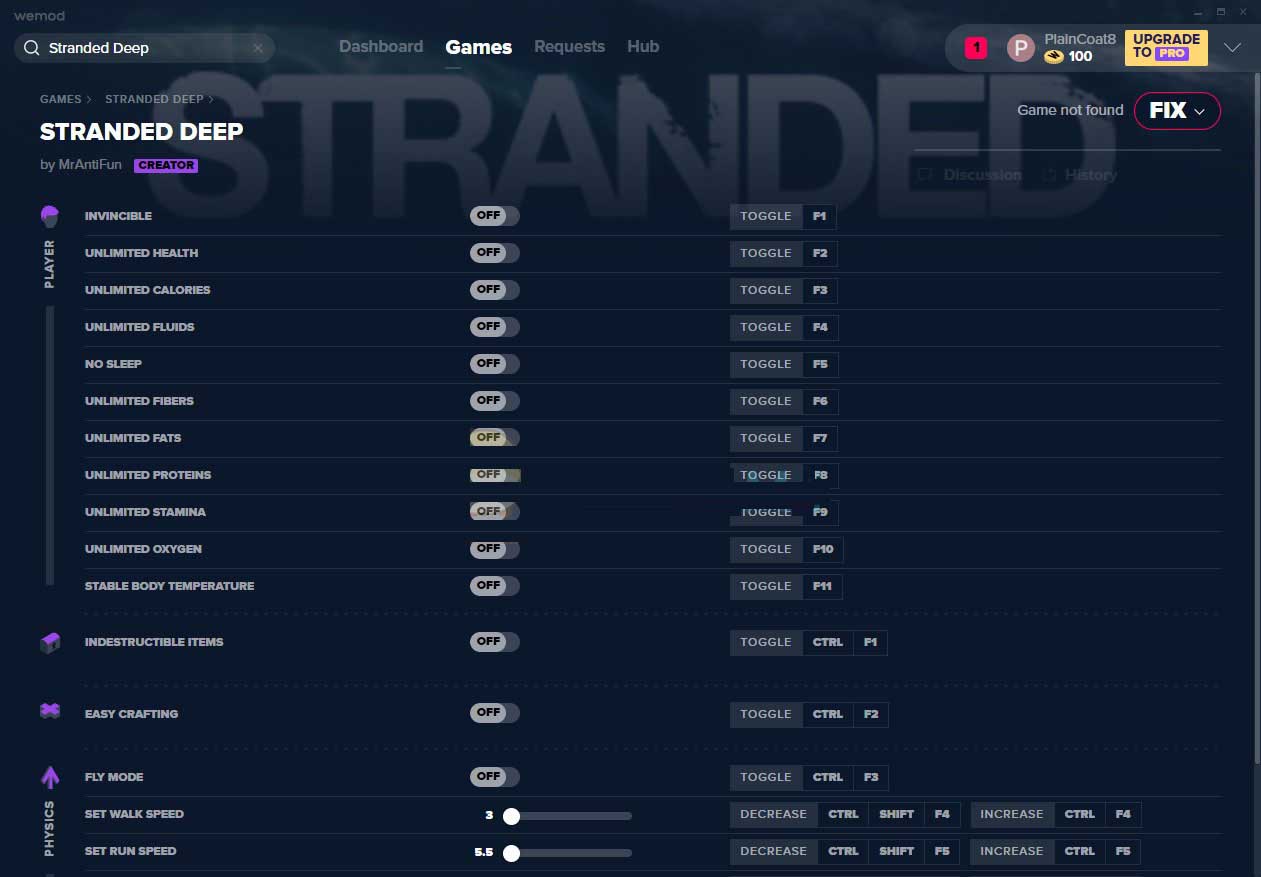This screenshot has height=877, width=1261.
Task: Click the History icon
Action: point(1049,175)
